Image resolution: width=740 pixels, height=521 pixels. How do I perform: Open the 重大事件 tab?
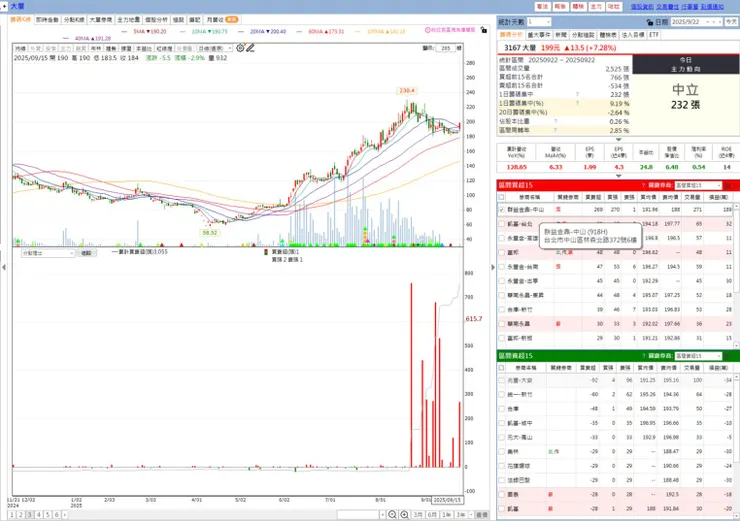click(538, 35)
